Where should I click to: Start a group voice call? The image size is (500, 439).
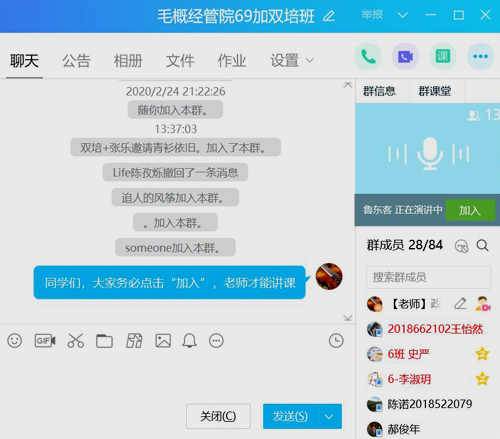click(368, 56)
